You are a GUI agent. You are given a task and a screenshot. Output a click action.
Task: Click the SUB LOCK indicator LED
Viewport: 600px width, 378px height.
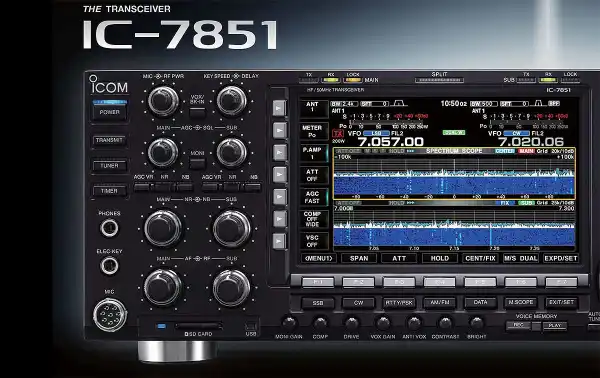(570, 80)
